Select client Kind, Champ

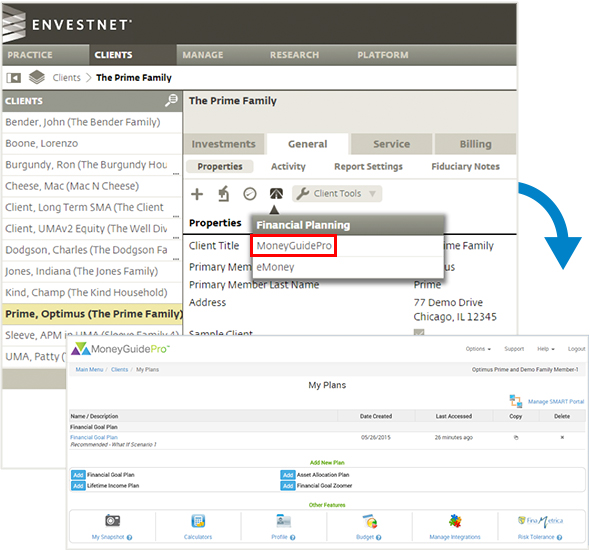point(92,293)
